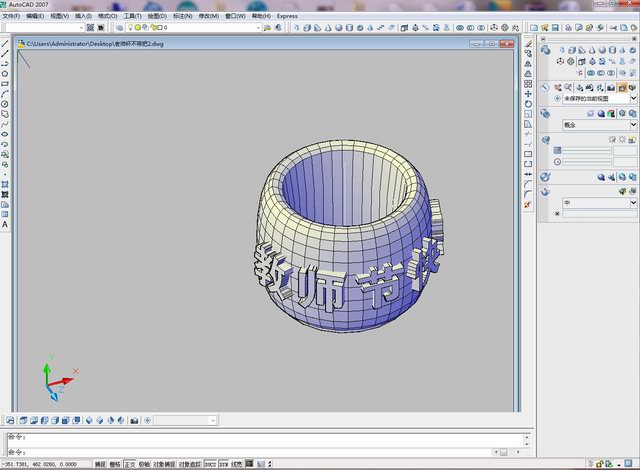Select the Polygon draw tool
Screen dimensions: 640x470
click(x=5, y=73)
